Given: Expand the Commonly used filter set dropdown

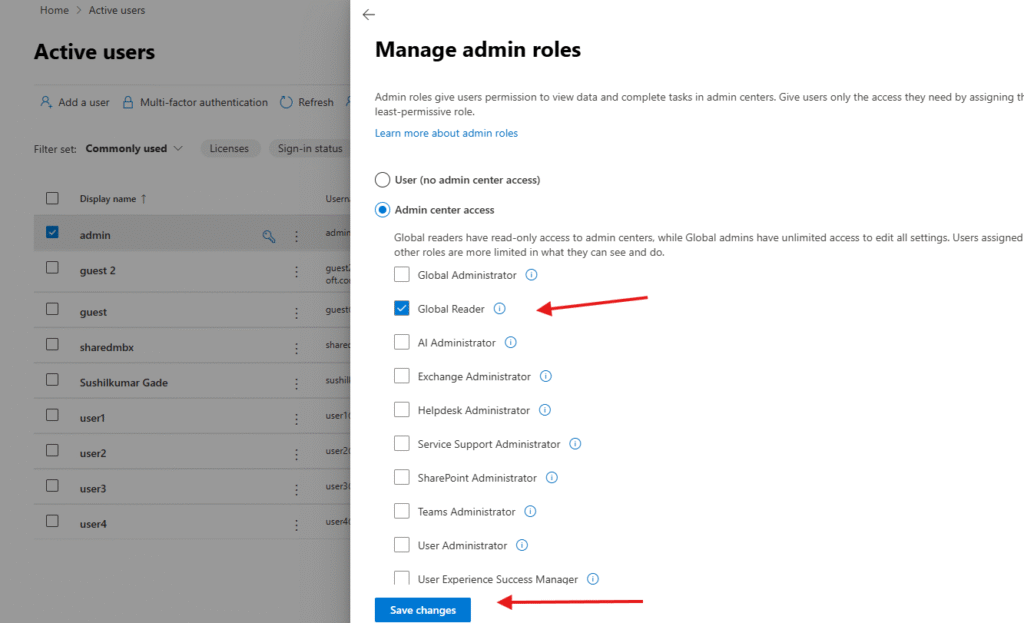Looking at the screenshot, I should pos(135,149).
